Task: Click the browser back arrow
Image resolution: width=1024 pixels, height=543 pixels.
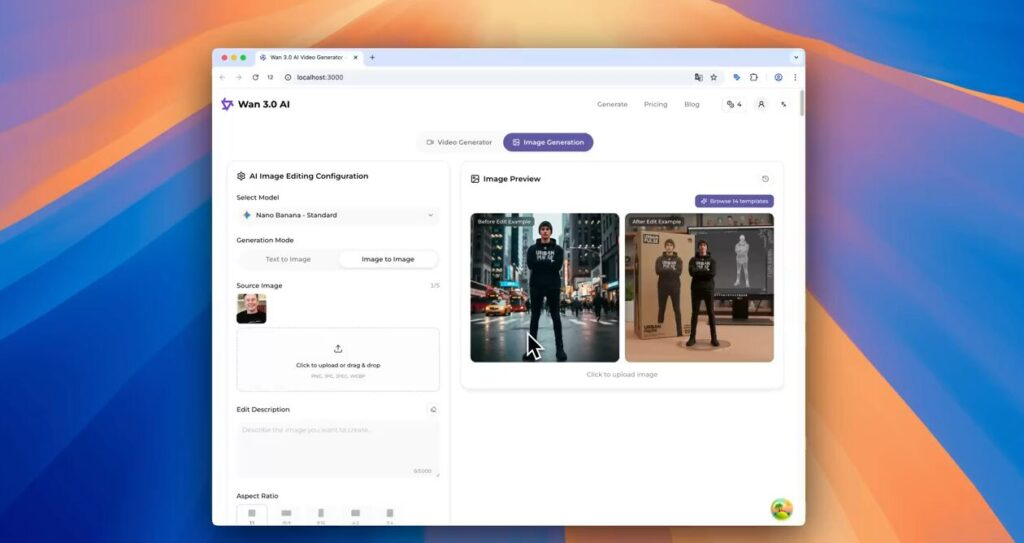Action: [x=222, y=77]
